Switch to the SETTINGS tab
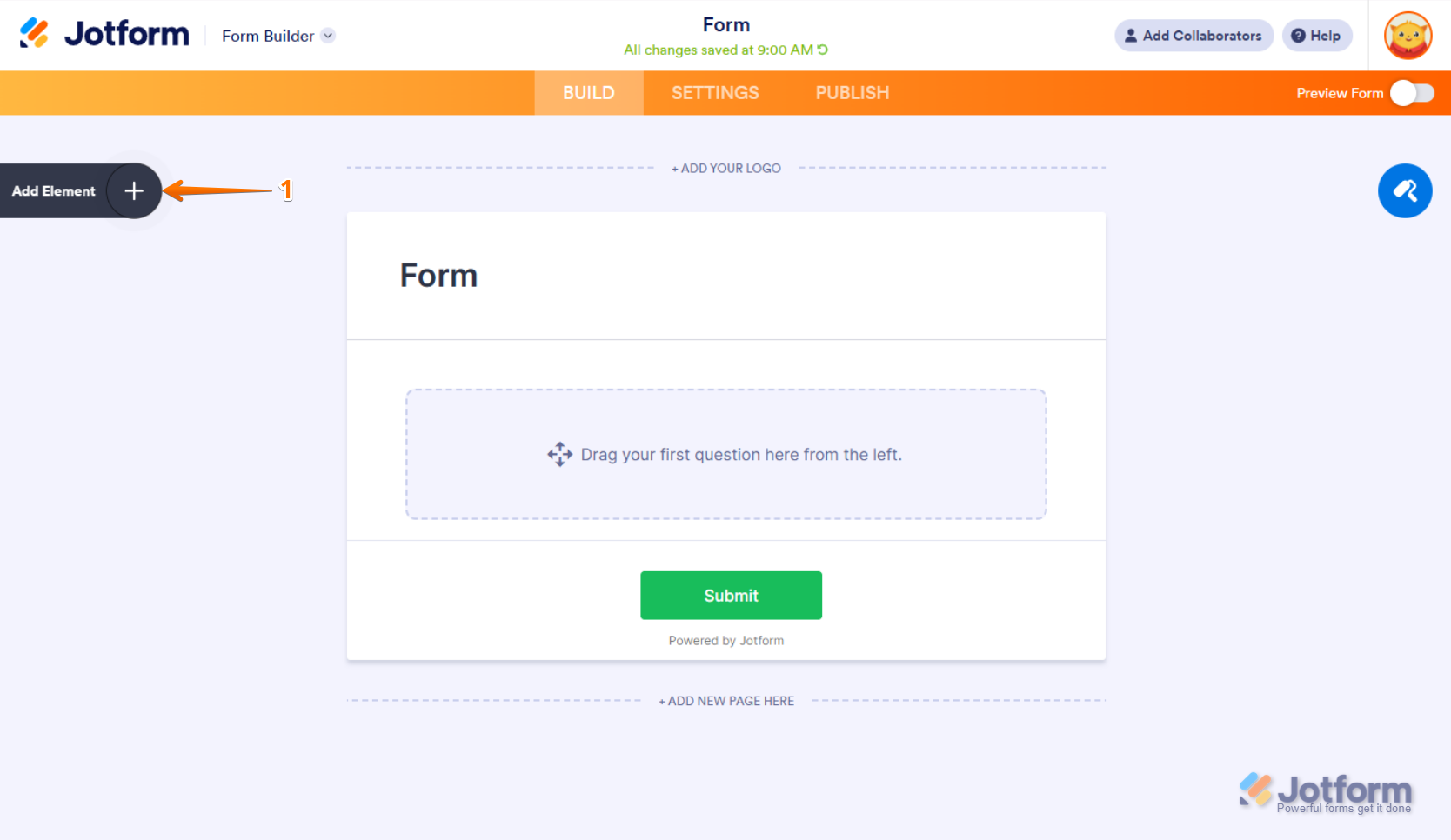This screenshot has height=840, width=1451. (x=715, y=93)
